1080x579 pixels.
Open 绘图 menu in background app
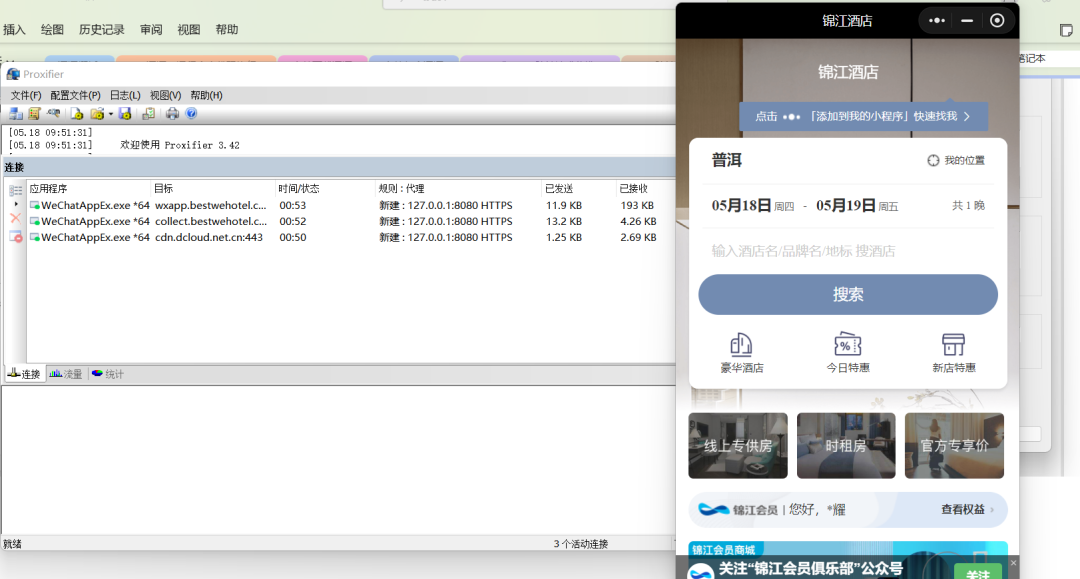pos(52,30)
